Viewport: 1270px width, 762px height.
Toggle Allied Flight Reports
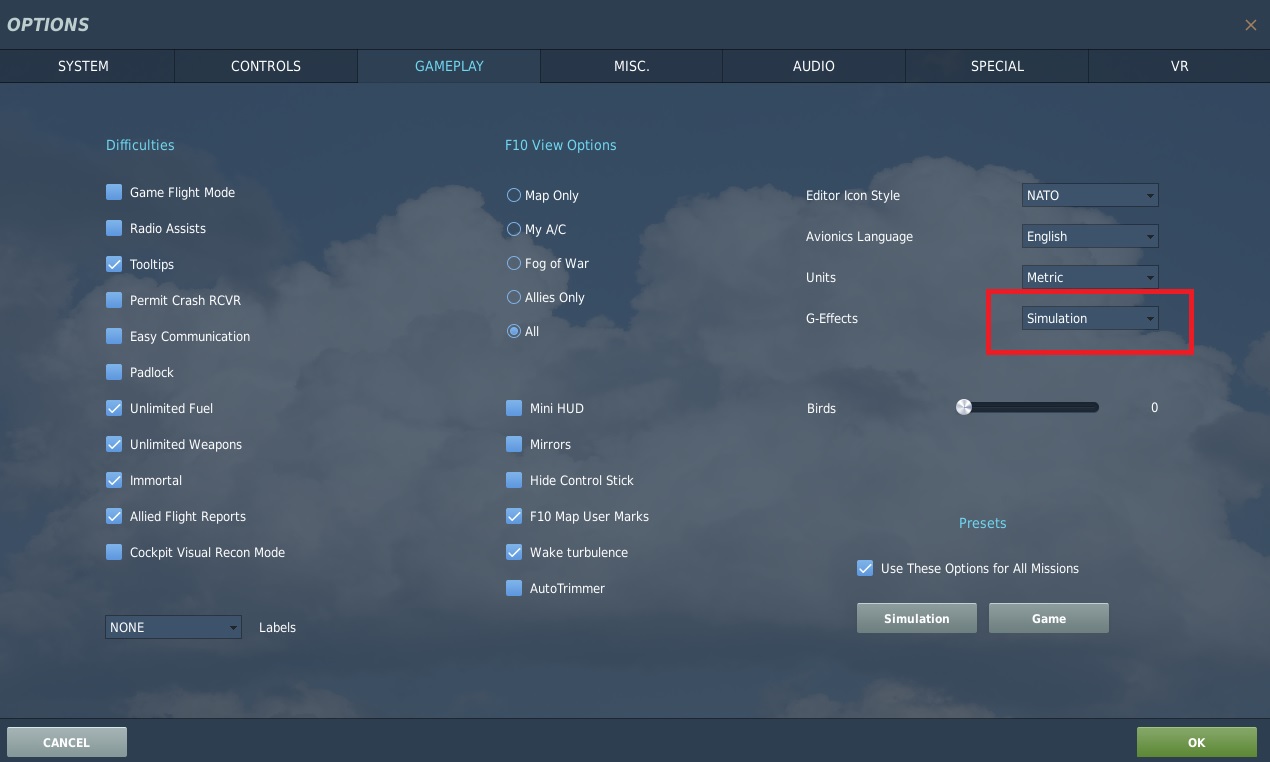point(114,516)
